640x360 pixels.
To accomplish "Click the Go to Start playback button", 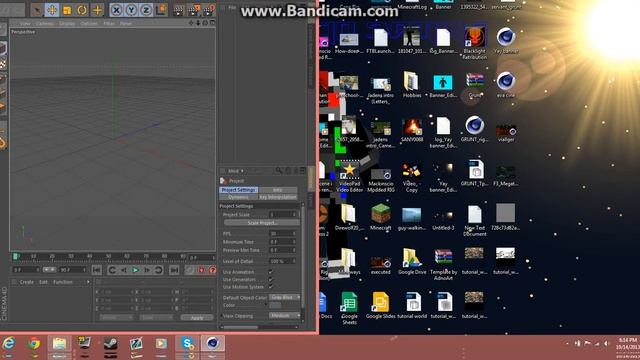I will tap(97, 270).
